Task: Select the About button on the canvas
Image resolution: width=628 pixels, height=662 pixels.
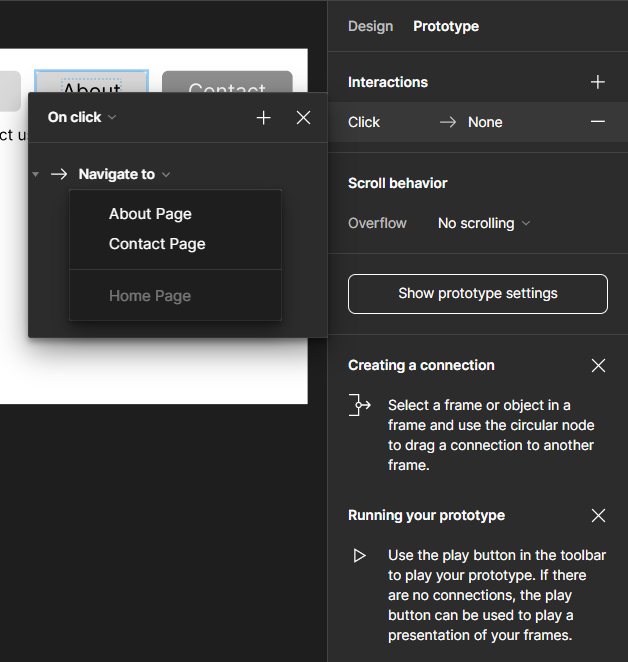Action: pos(91,81)
